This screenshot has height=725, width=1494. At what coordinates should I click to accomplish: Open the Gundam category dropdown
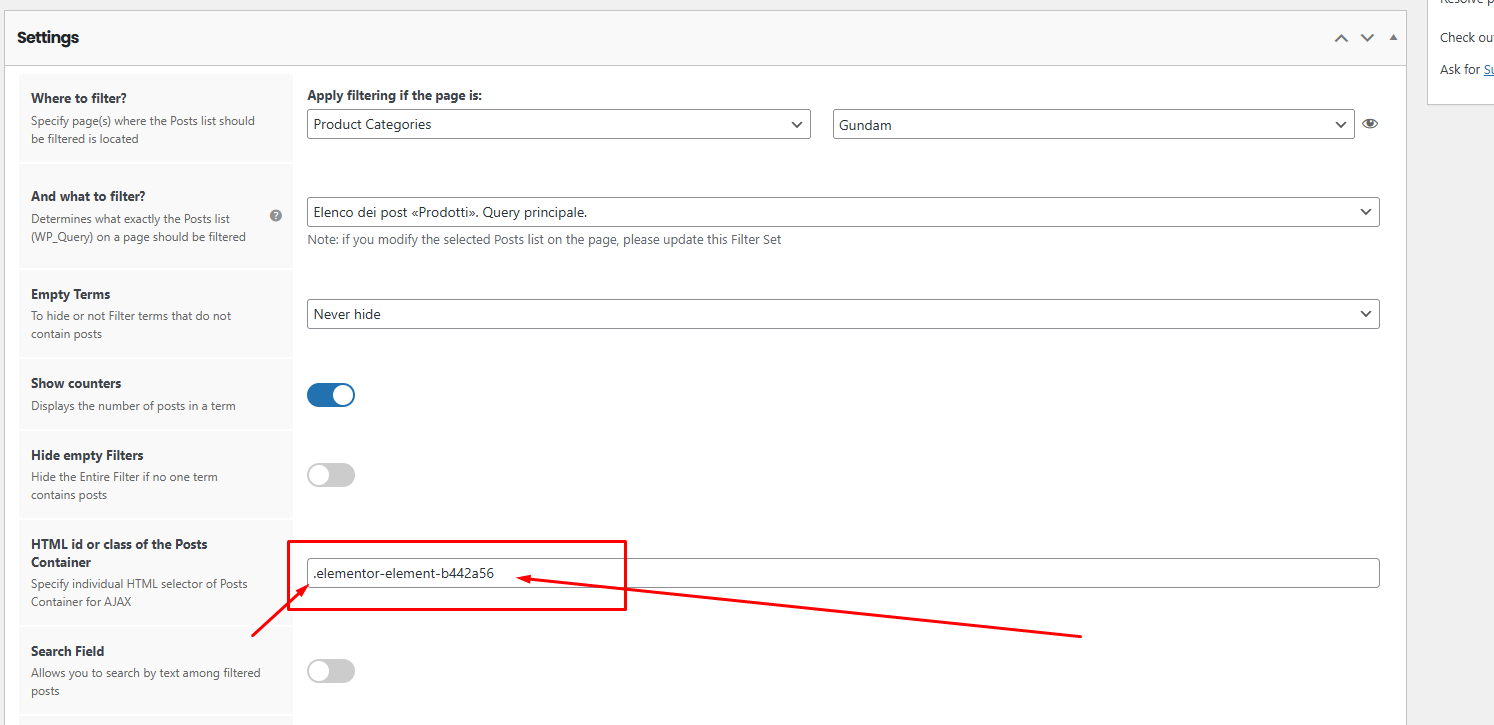(1094, 124)
